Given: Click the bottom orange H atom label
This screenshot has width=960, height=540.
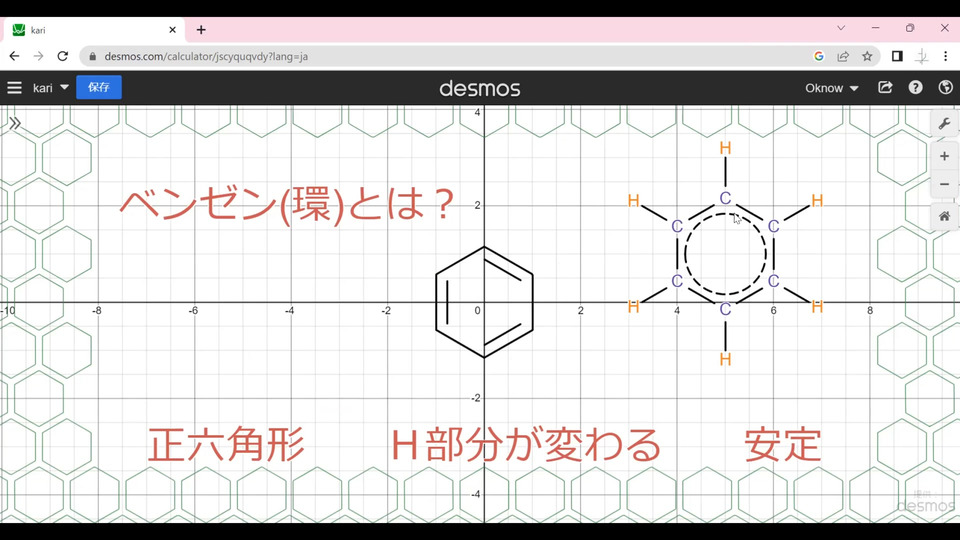Looking at the screenshot, I should (725, 359).
